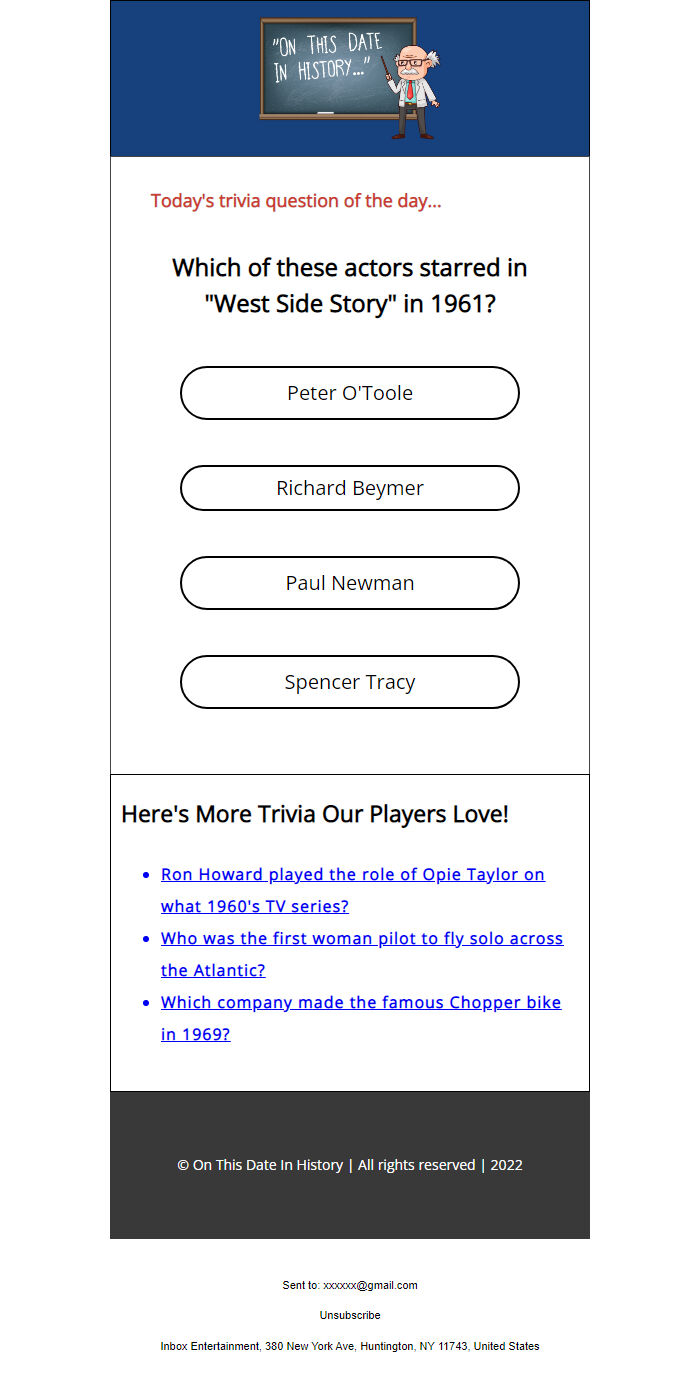700x1393 pixels.
Task: Click the red 'Today's trivia question' text
Action: [296, 201]
